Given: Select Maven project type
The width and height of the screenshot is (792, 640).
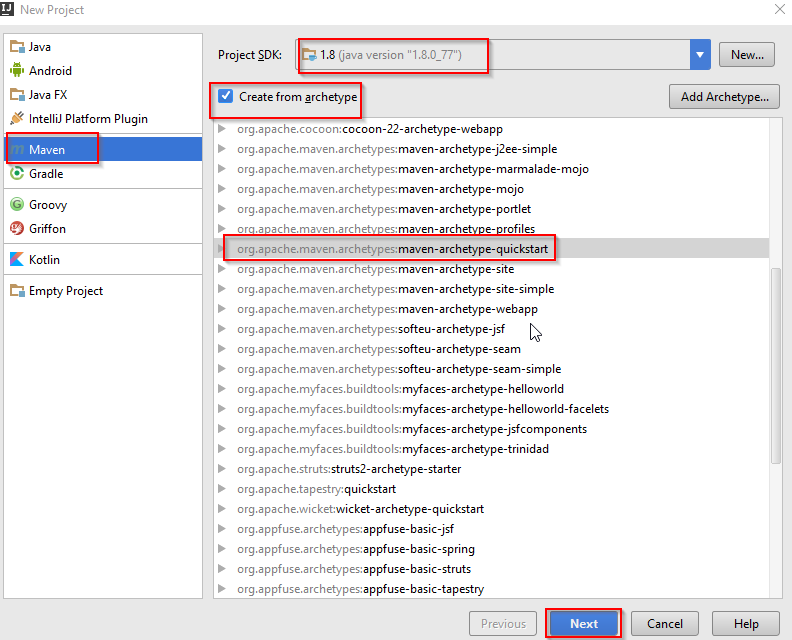Looking at the screenshot, I should (x=103, y=150).
